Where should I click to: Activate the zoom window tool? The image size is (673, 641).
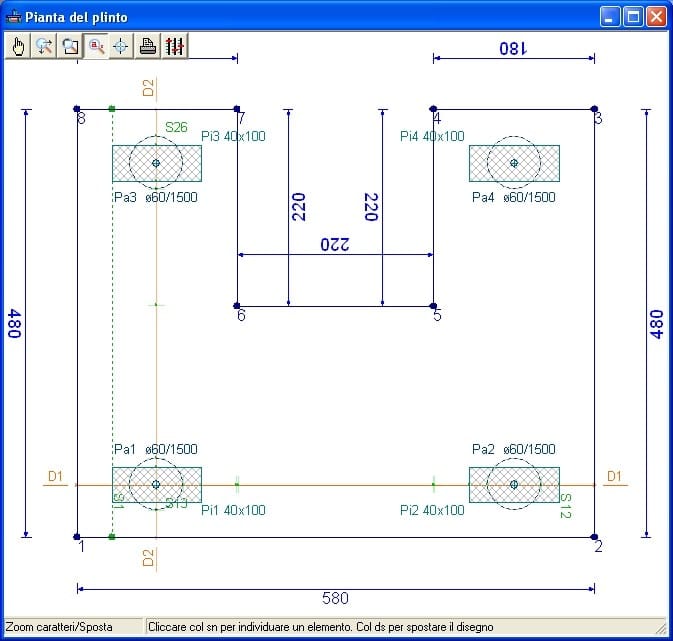[x=70, y=46]
